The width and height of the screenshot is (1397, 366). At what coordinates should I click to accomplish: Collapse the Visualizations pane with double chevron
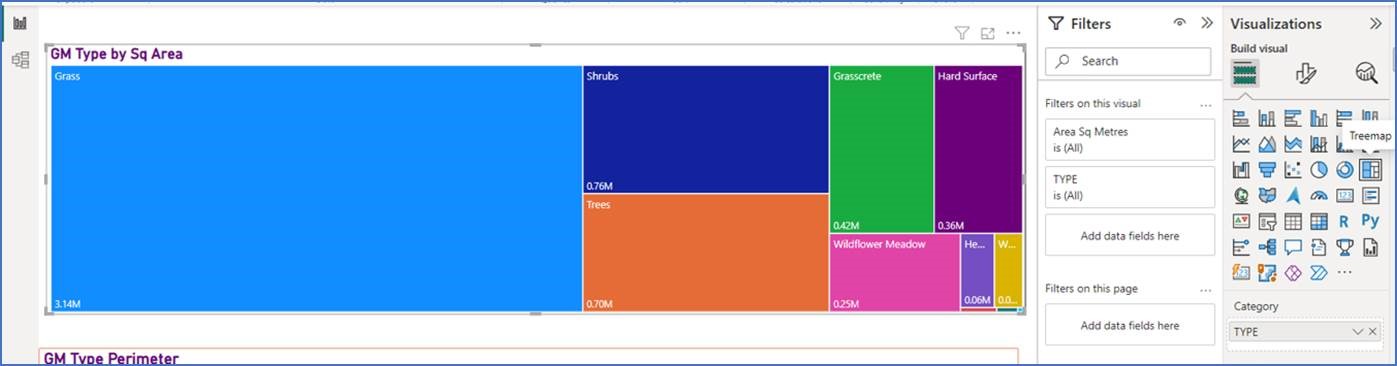[x=1375, y=23]
